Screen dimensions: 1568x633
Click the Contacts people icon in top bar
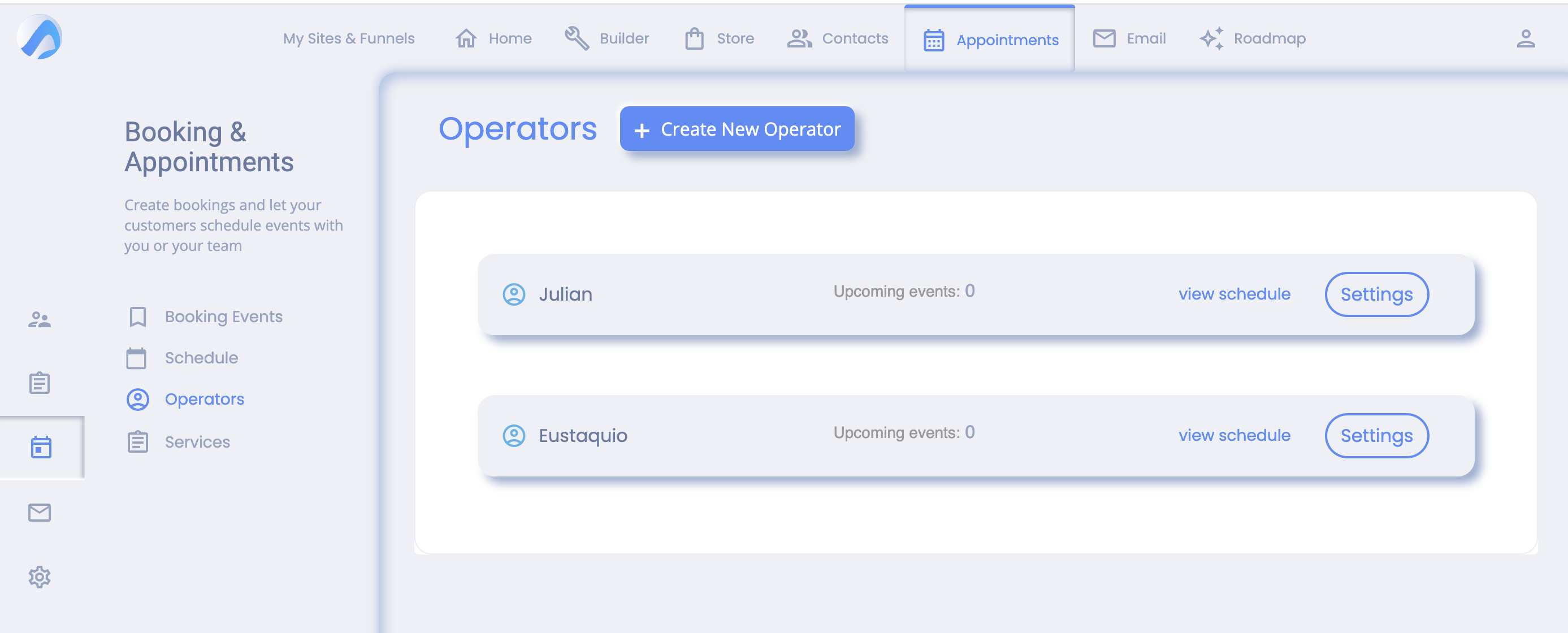(799, 39)
